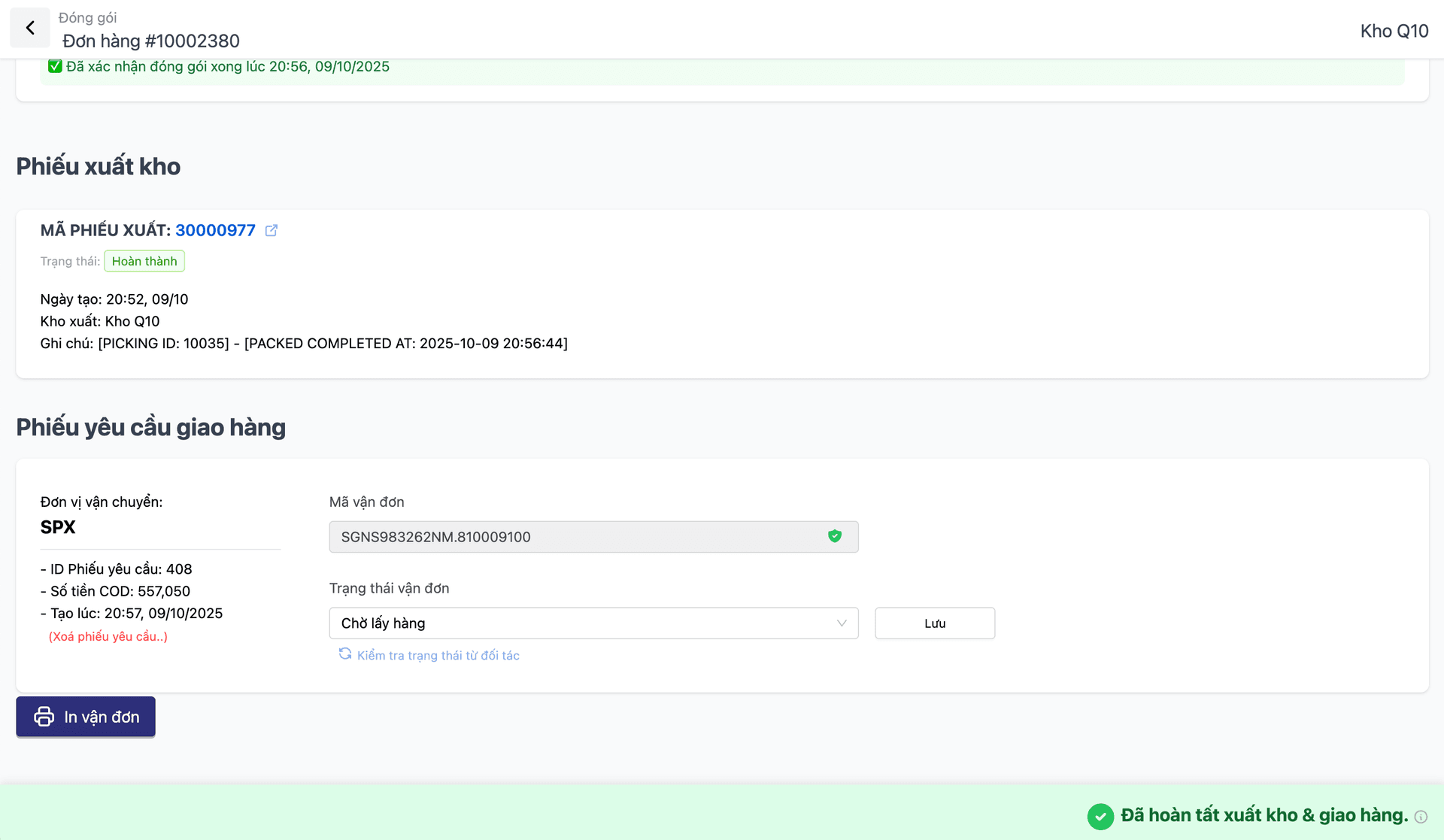Click green check circle in bottom banner

[x=1100, y=816]
